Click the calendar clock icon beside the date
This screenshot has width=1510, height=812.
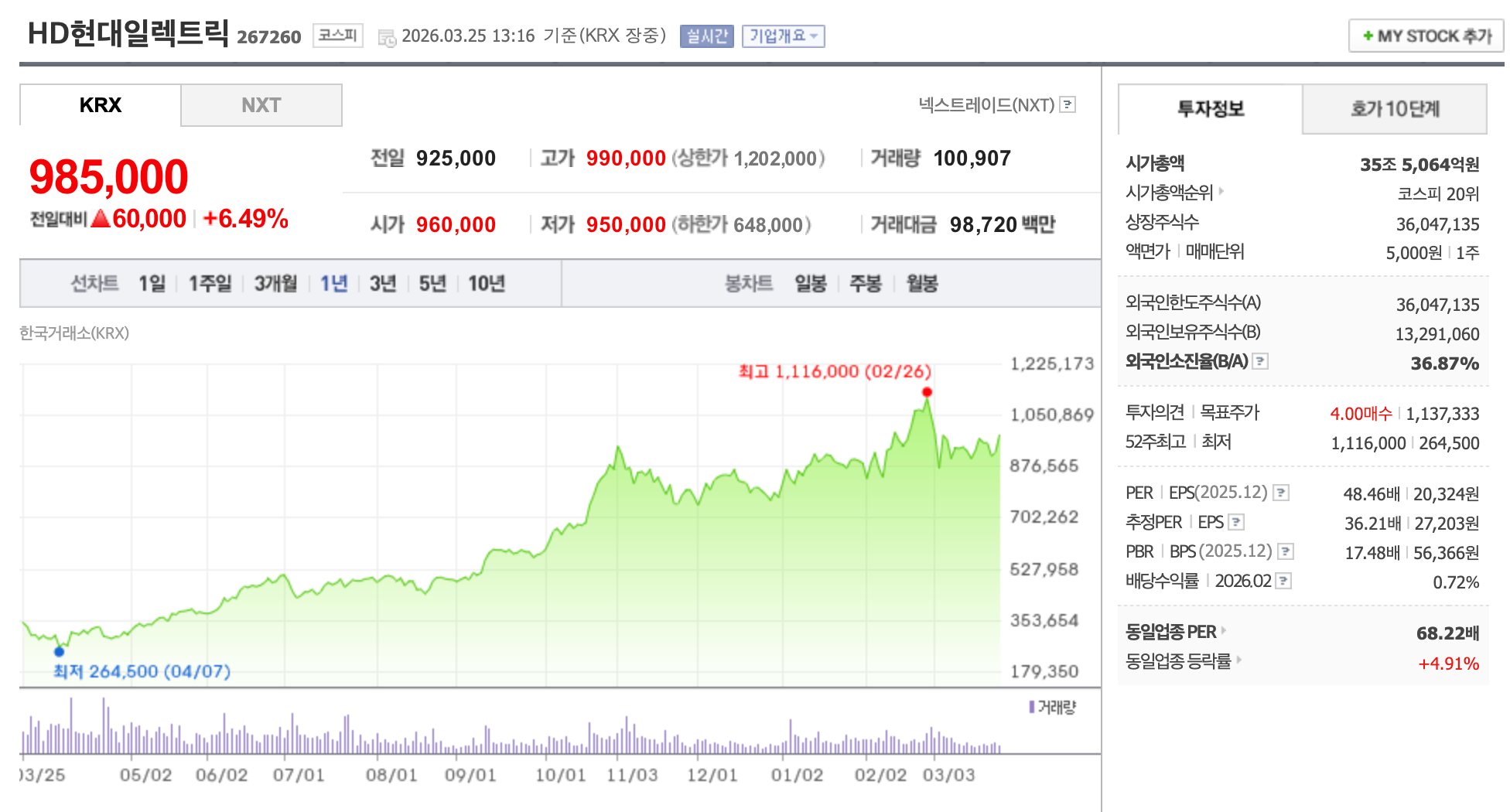pyautogui.click(x=387, y=37)
